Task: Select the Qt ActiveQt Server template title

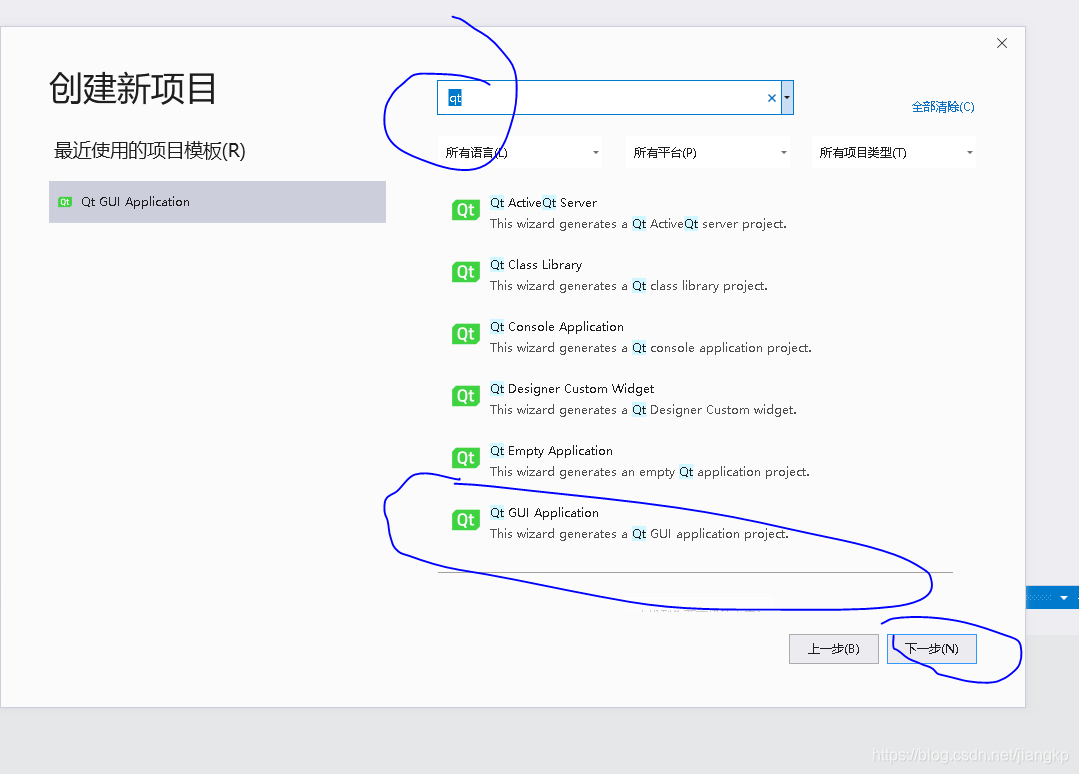Action: click(543, 203)
